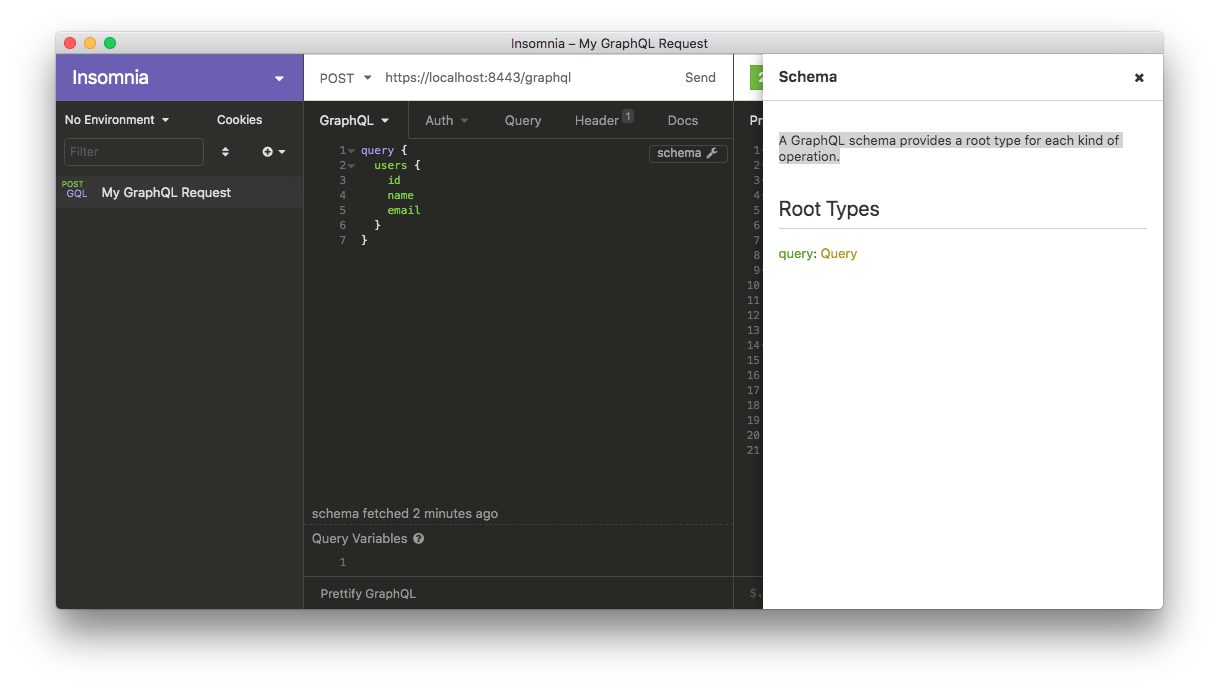Click the 'schema fetched 2 minutes ago' text
1219x689 pixels.
point(405,514)
